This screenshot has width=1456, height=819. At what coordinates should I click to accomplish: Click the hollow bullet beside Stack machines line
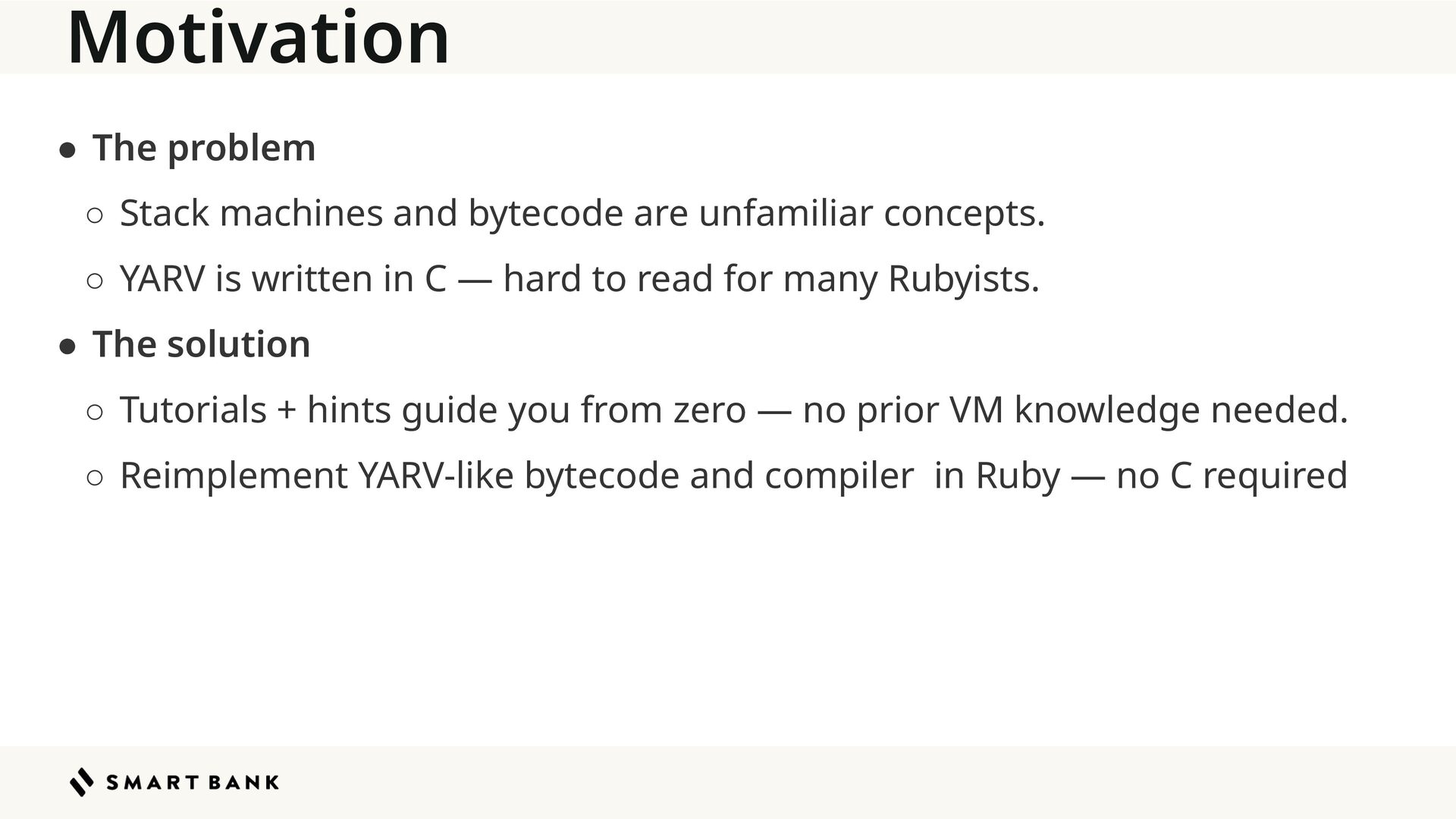95,216
